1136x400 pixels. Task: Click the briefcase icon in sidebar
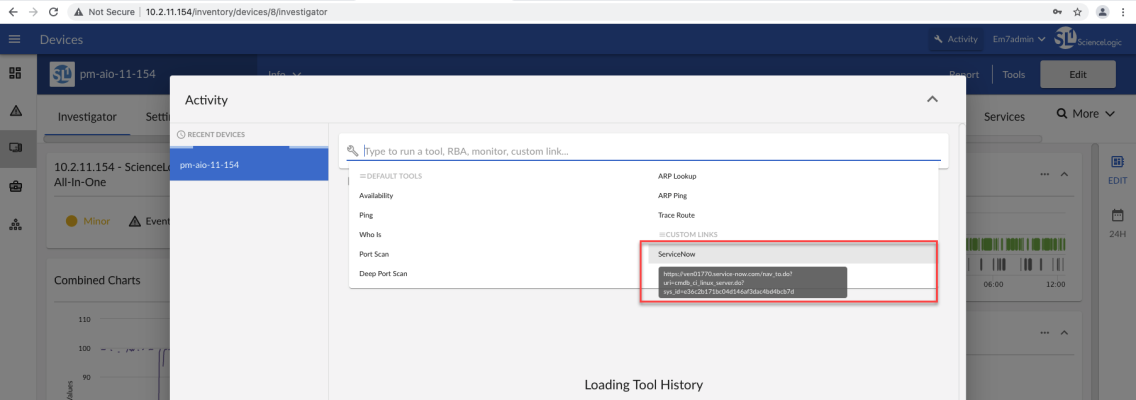pyautogui.click(x=16, y=186)
